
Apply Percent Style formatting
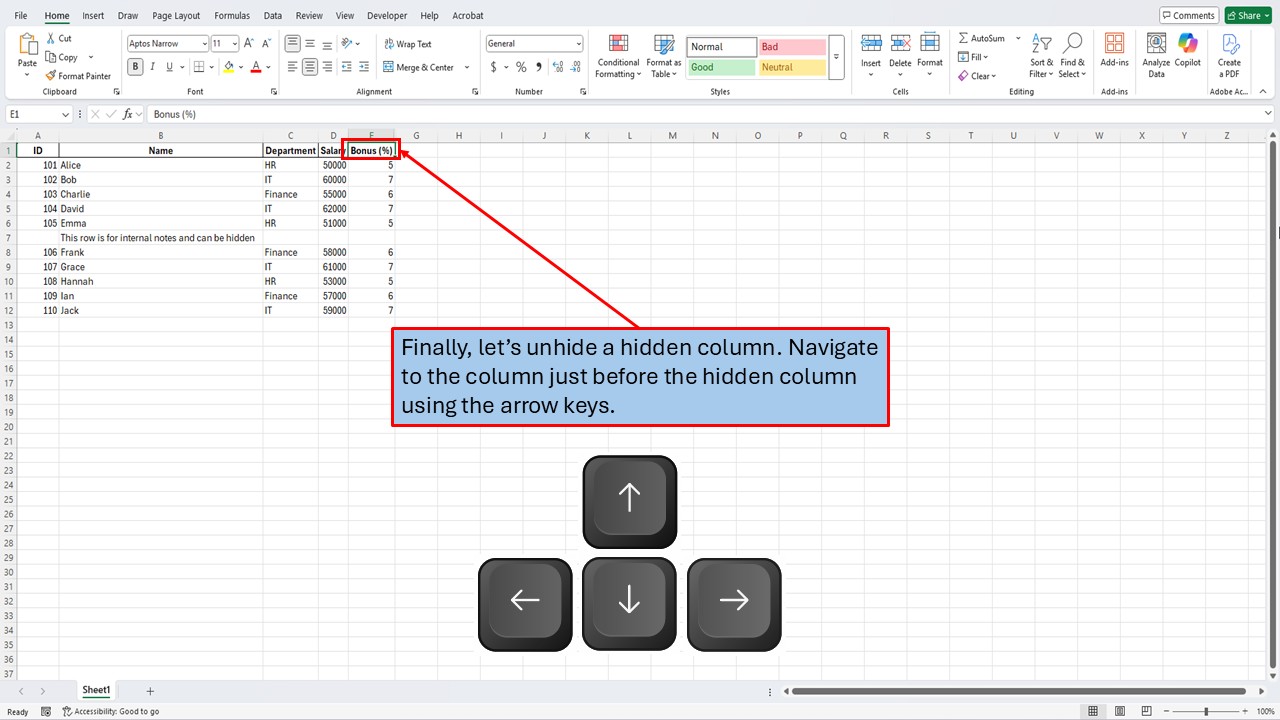coord(521,67)
